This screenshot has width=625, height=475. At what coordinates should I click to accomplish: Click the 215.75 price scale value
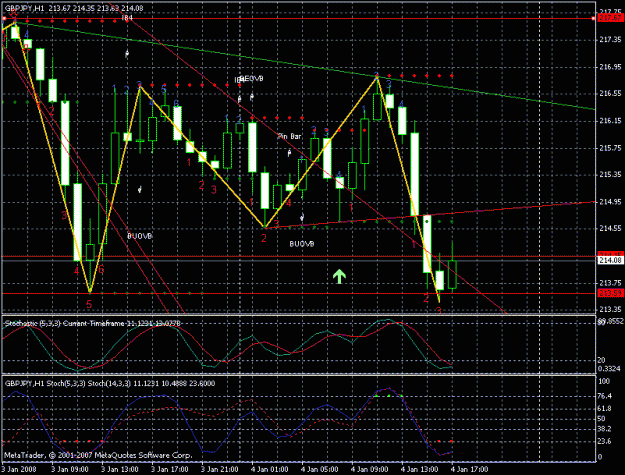[610, 148]
